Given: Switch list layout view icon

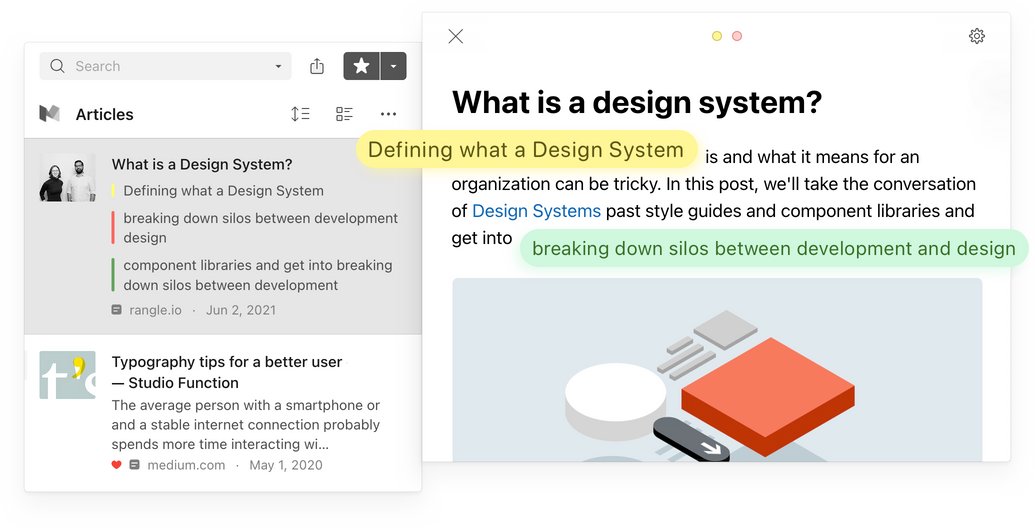Looking at the screenshot, I should 344,114.
